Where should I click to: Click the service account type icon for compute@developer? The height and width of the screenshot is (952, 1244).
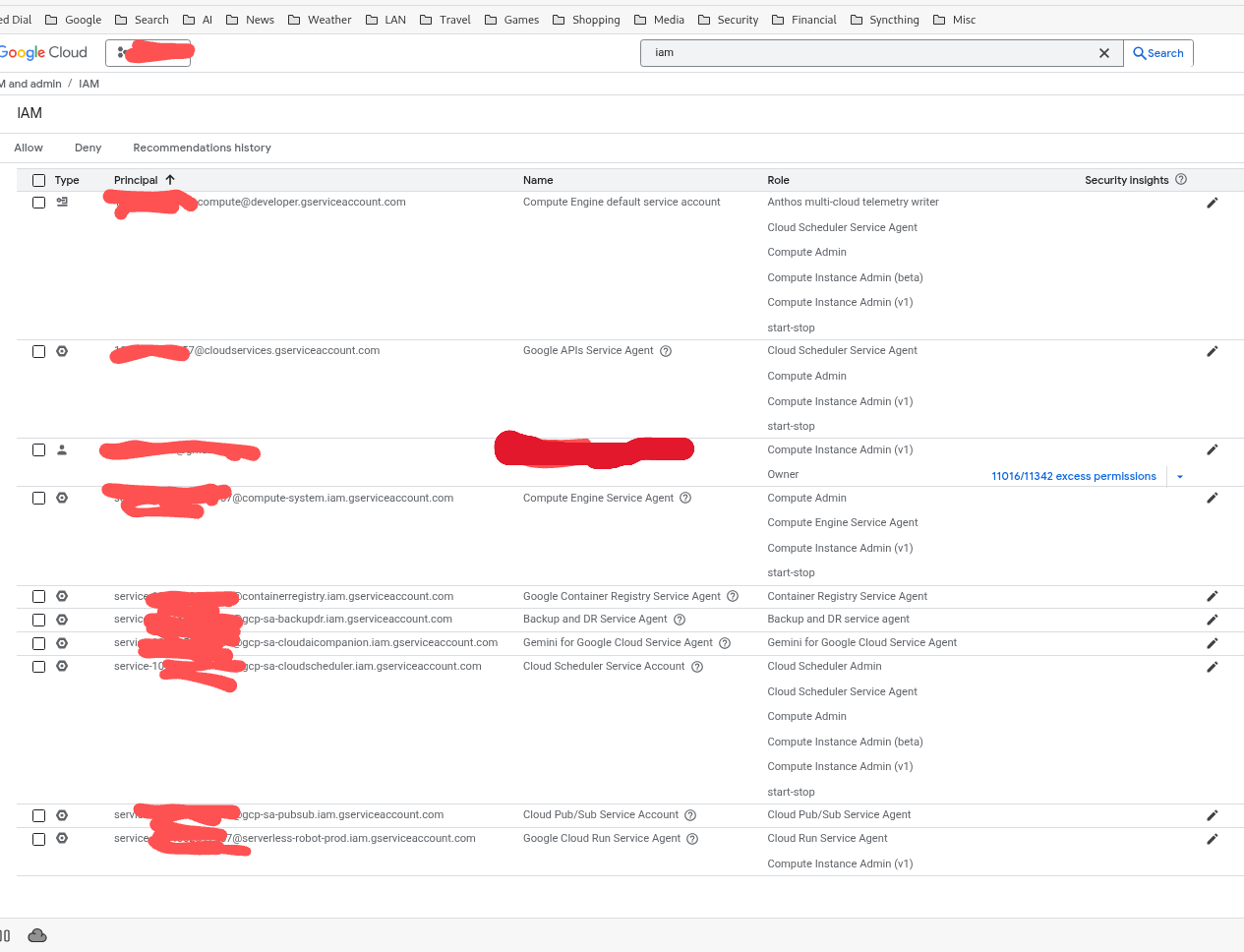pos(62,202)
